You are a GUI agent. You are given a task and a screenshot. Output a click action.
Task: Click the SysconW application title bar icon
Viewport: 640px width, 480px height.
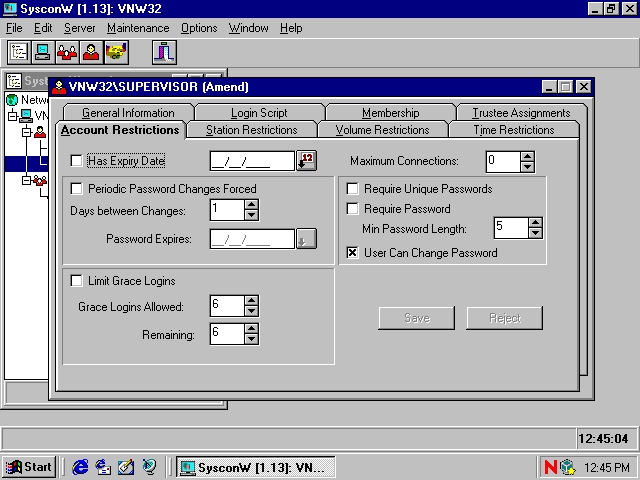click(x=10, y=8)
